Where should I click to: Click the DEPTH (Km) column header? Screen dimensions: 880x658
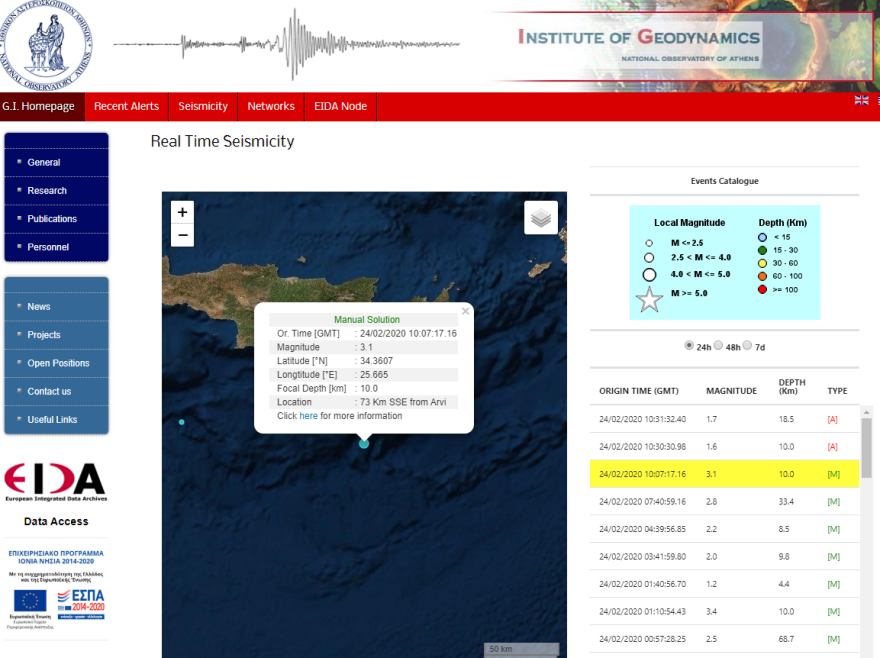click(x=791, y=386)
